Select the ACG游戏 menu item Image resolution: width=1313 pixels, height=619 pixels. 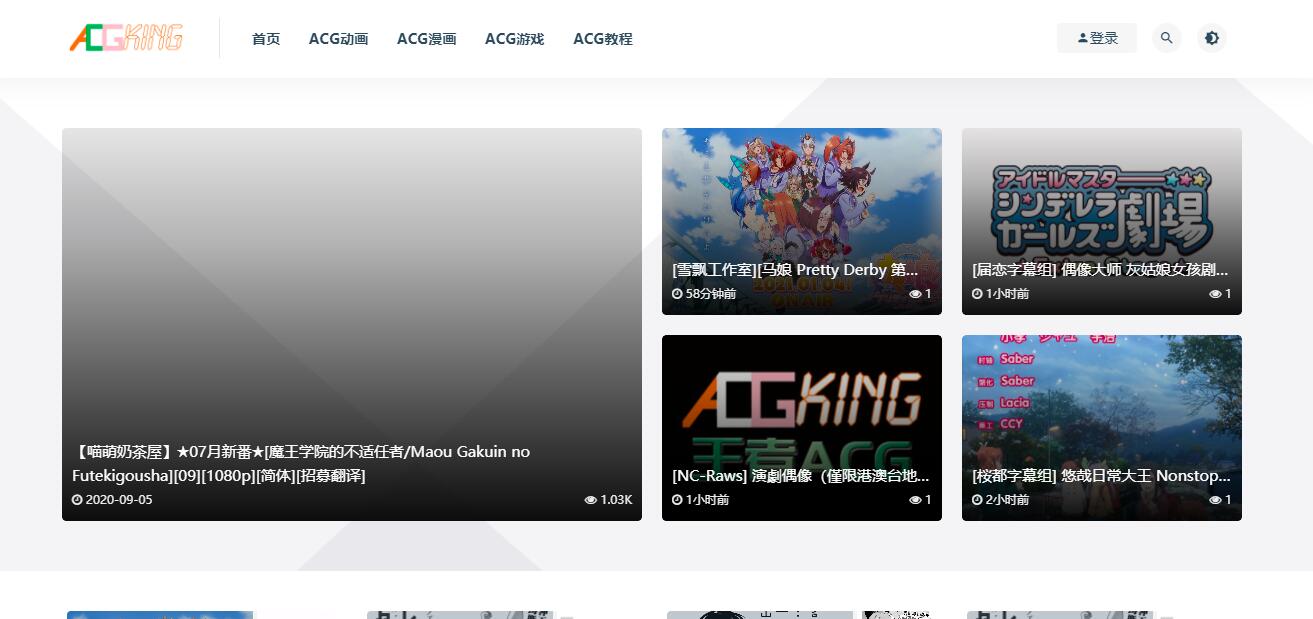[514, 39]
